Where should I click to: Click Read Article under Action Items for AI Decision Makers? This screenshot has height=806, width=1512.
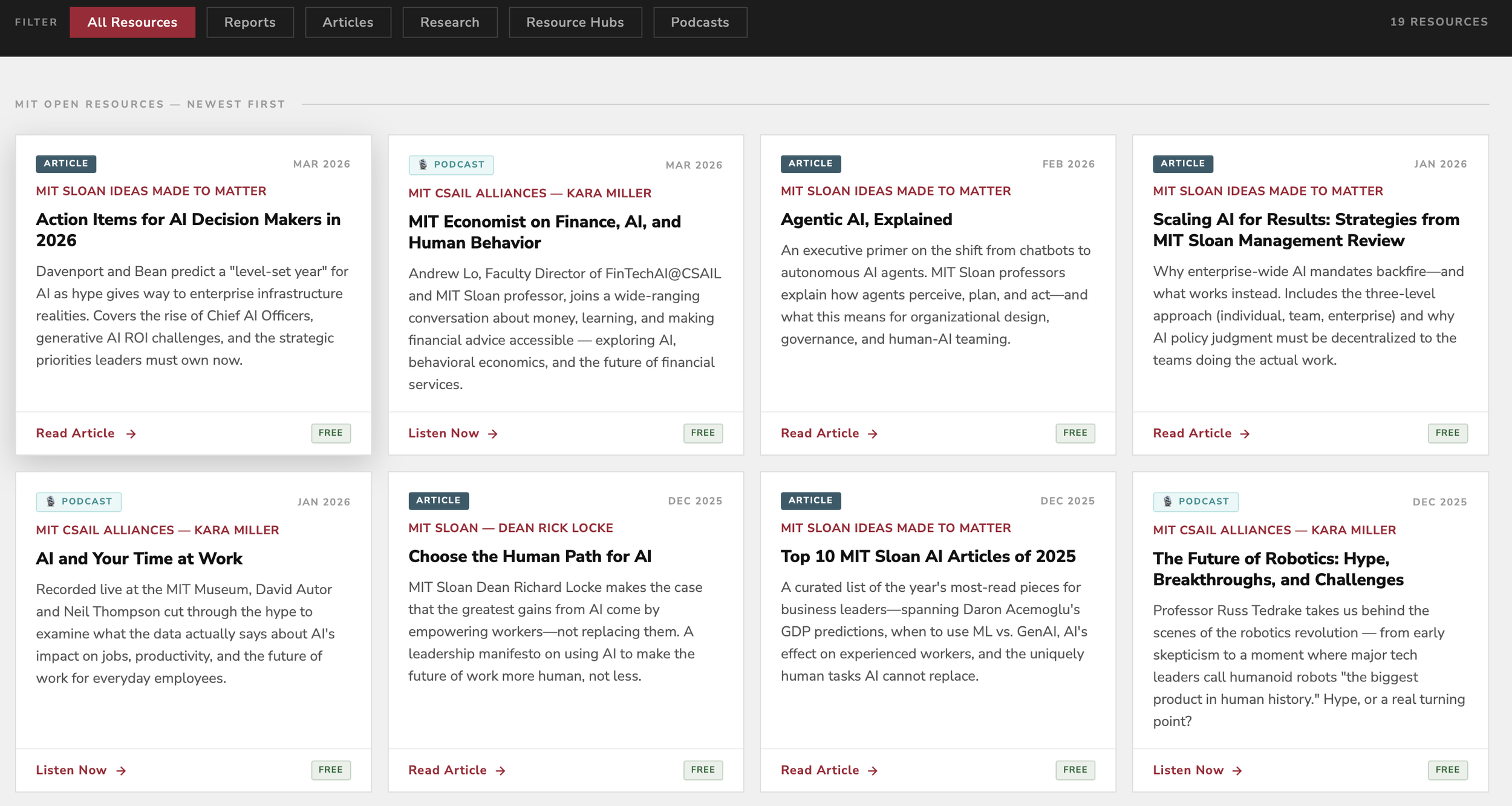[x=75, y=433]
